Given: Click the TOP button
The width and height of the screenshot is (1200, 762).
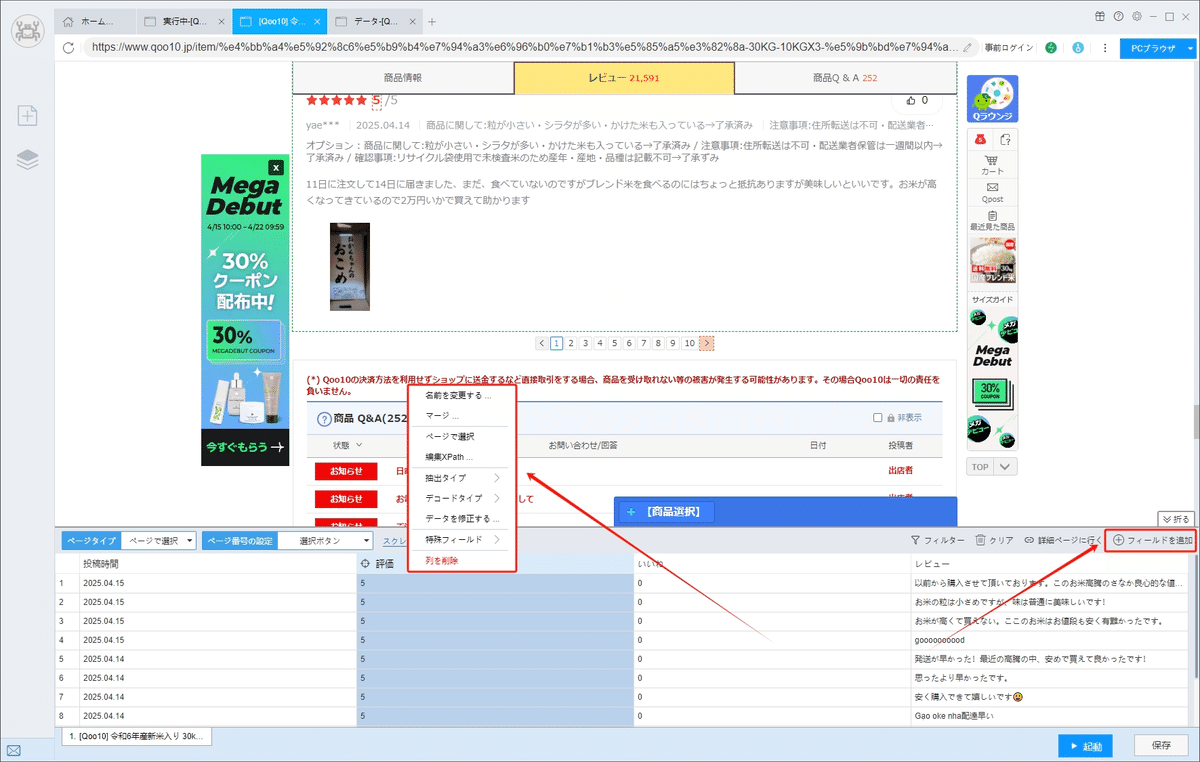Looking at the screenshot, I should coord(981,467).
